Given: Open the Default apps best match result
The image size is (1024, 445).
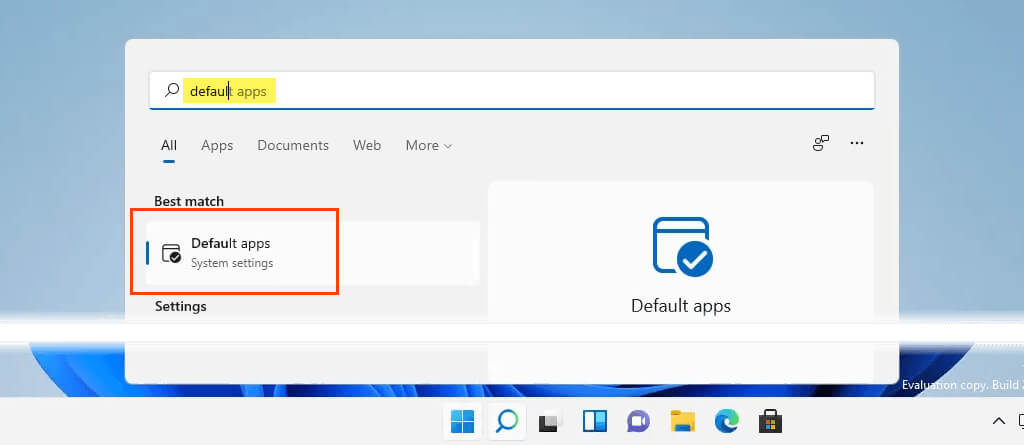Looking at the screenshot, I should [313, 253].
